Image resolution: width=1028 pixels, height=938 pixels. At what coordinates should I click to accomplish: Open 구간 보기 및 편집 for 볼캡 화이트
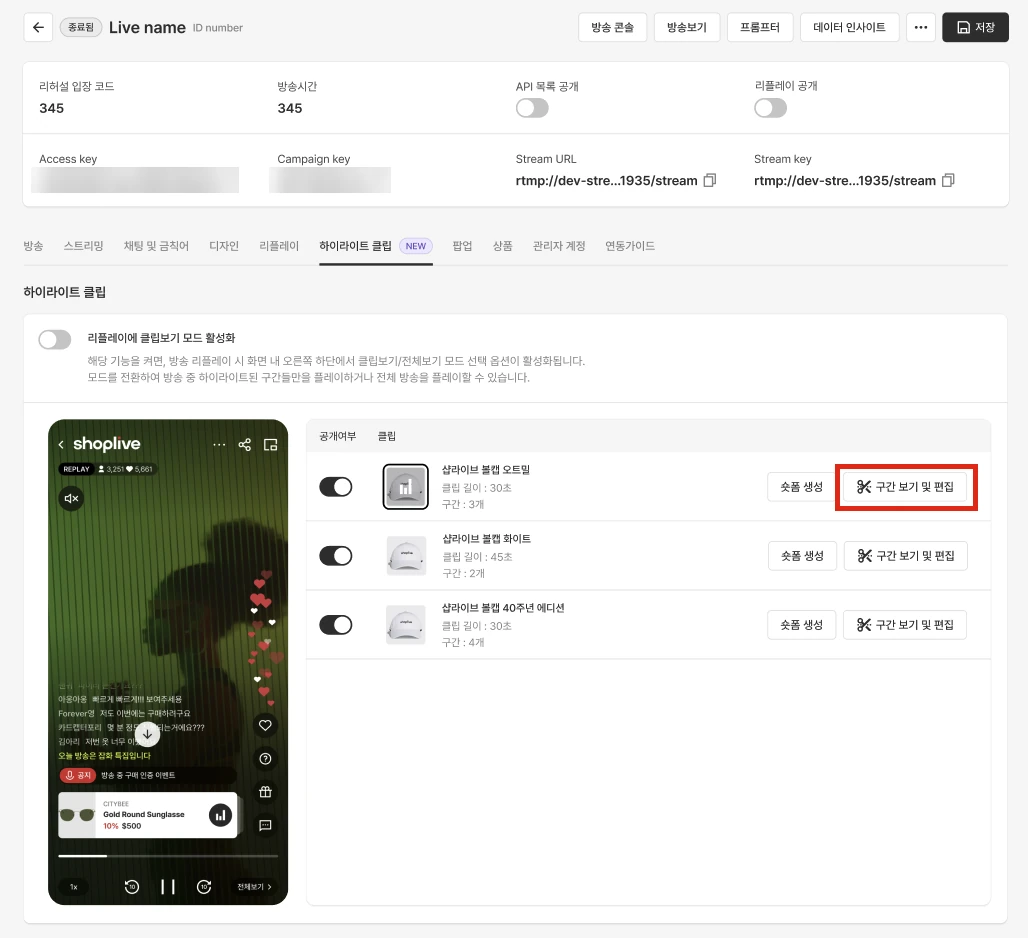[x=905, y=556]
